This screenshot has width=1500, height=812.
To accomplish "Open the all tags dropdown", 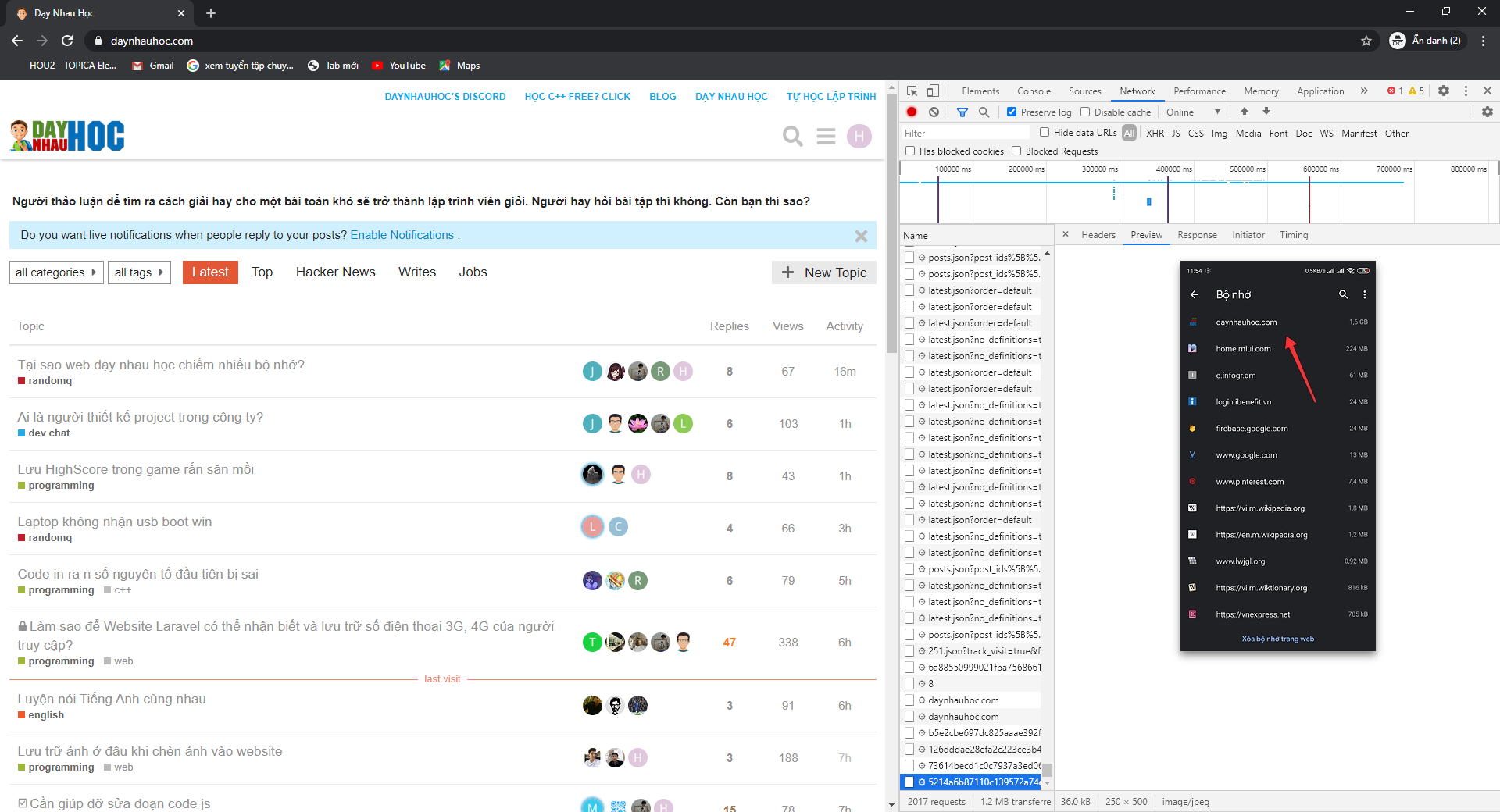I will (139, 272).
